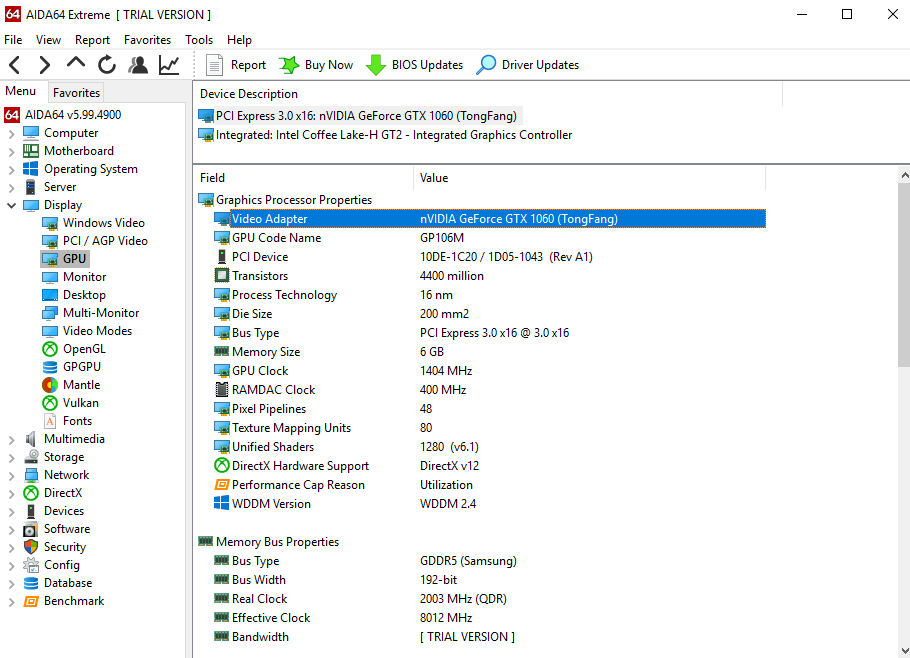910x658 pixels.
Task: Click the GPGPU database icon in the tree
Action: [50, 367]
